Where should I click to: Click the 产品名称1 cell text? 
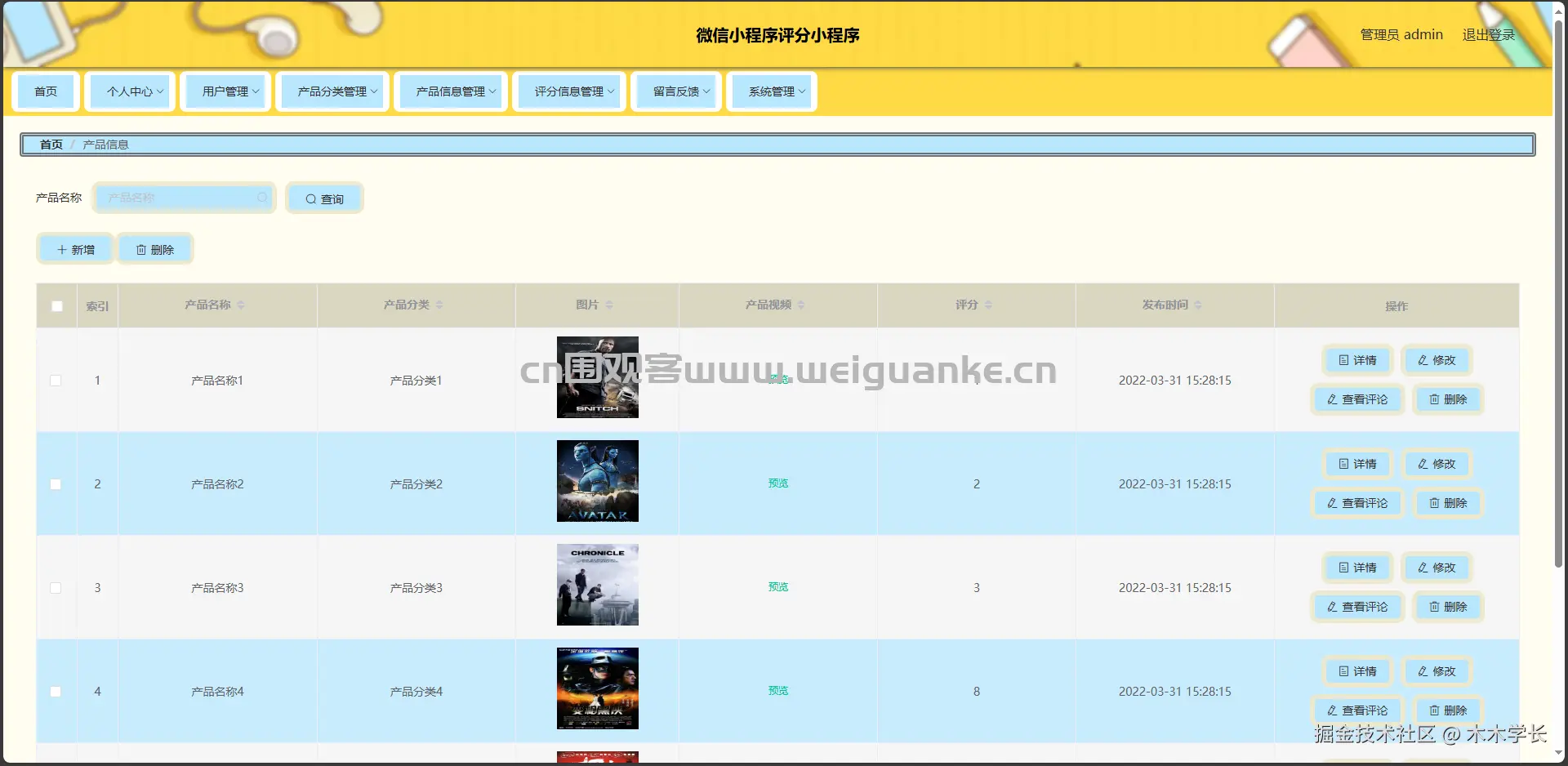click(217, 381)
